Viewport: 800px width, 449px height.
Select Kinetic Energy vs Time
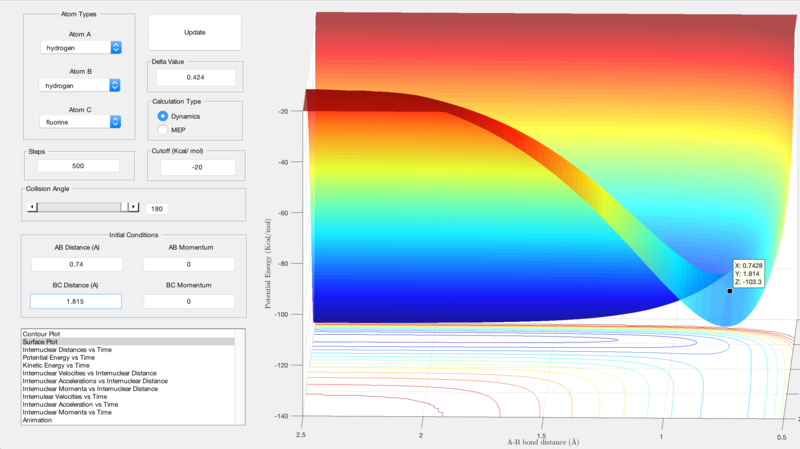pyautogui.click(x=62, y=365)
